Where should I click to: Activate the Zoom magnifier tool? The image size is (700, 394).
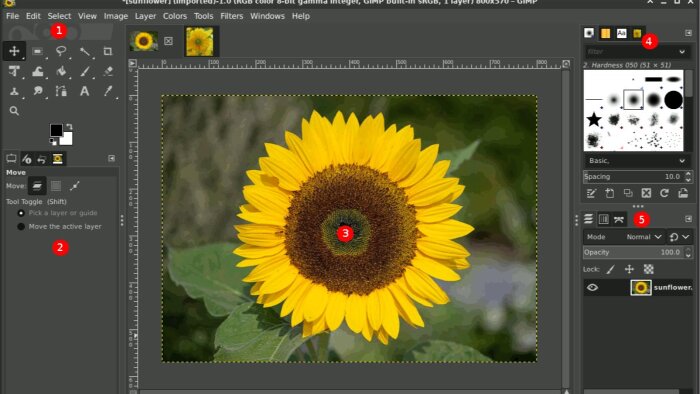pyautogui.click(x=14, y=111)
